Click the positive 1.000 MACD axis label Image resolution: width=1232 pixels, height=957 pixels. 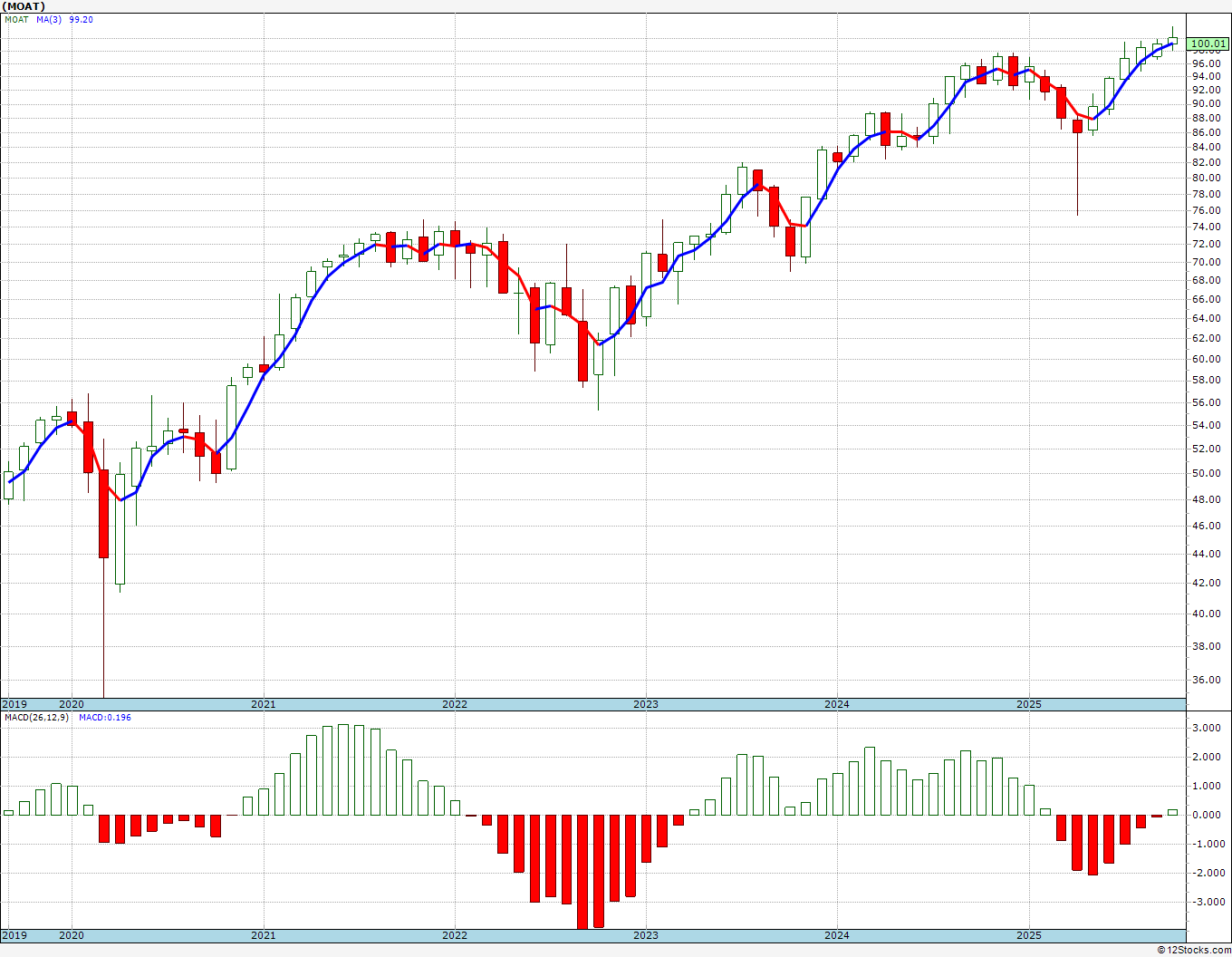coord(1205,787)
